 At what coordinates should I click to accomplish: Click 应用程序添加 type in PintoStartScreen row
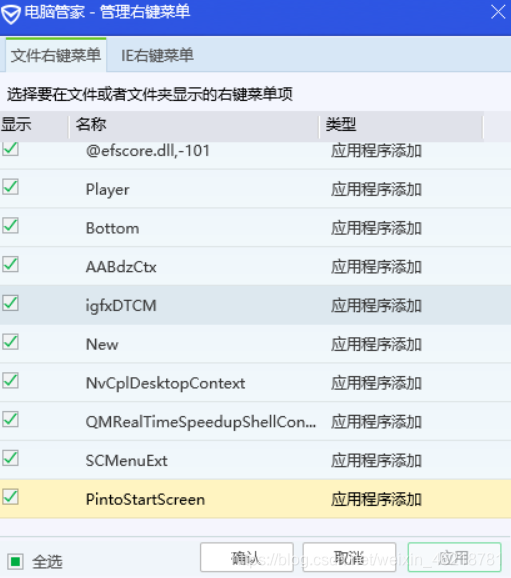376,499
